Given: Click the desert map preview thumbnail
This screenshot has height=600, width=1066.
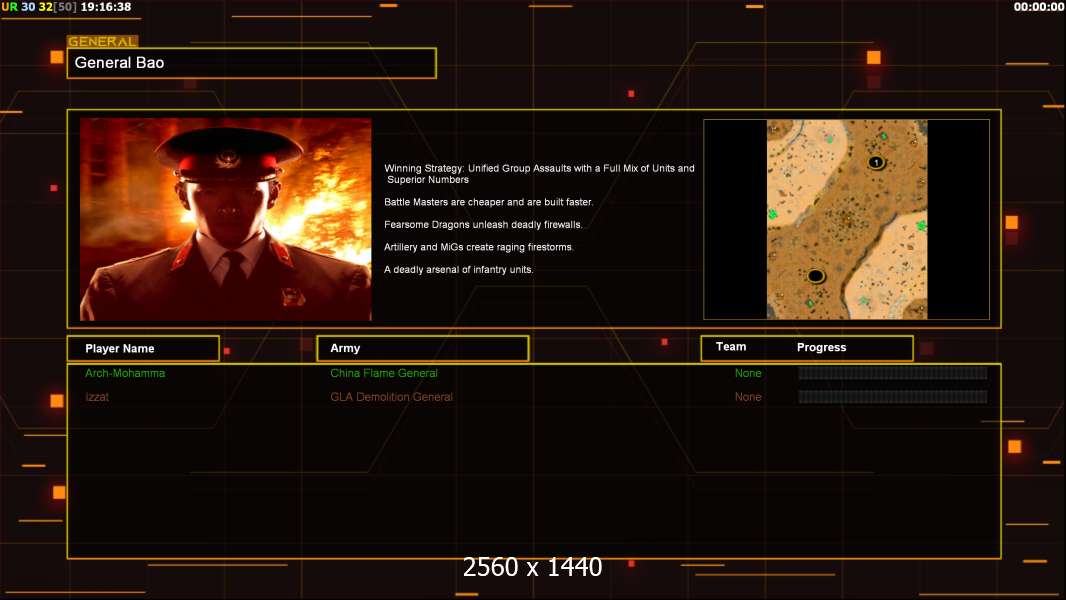Looking at the screenshot, I should point(846,219).
